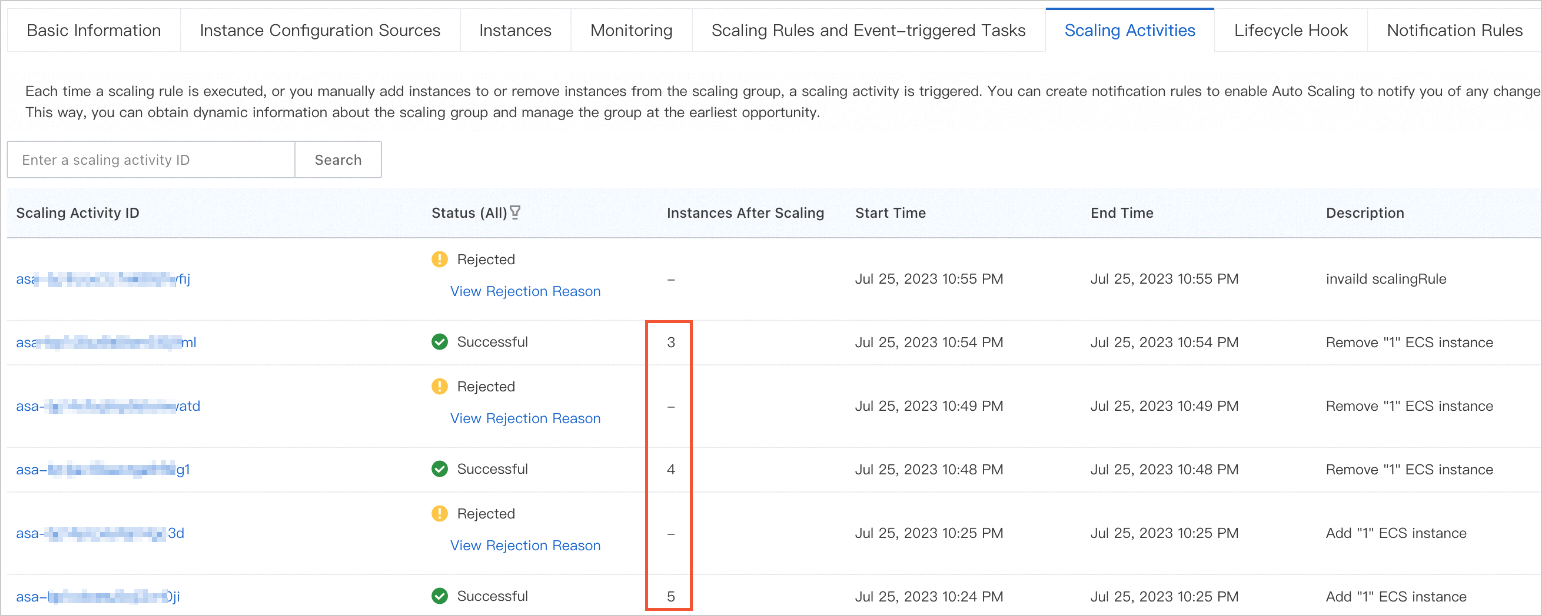The width and height of the screenshot is (1542, 616).
Task: Click the Description column header
Action: click(1365, 213)
